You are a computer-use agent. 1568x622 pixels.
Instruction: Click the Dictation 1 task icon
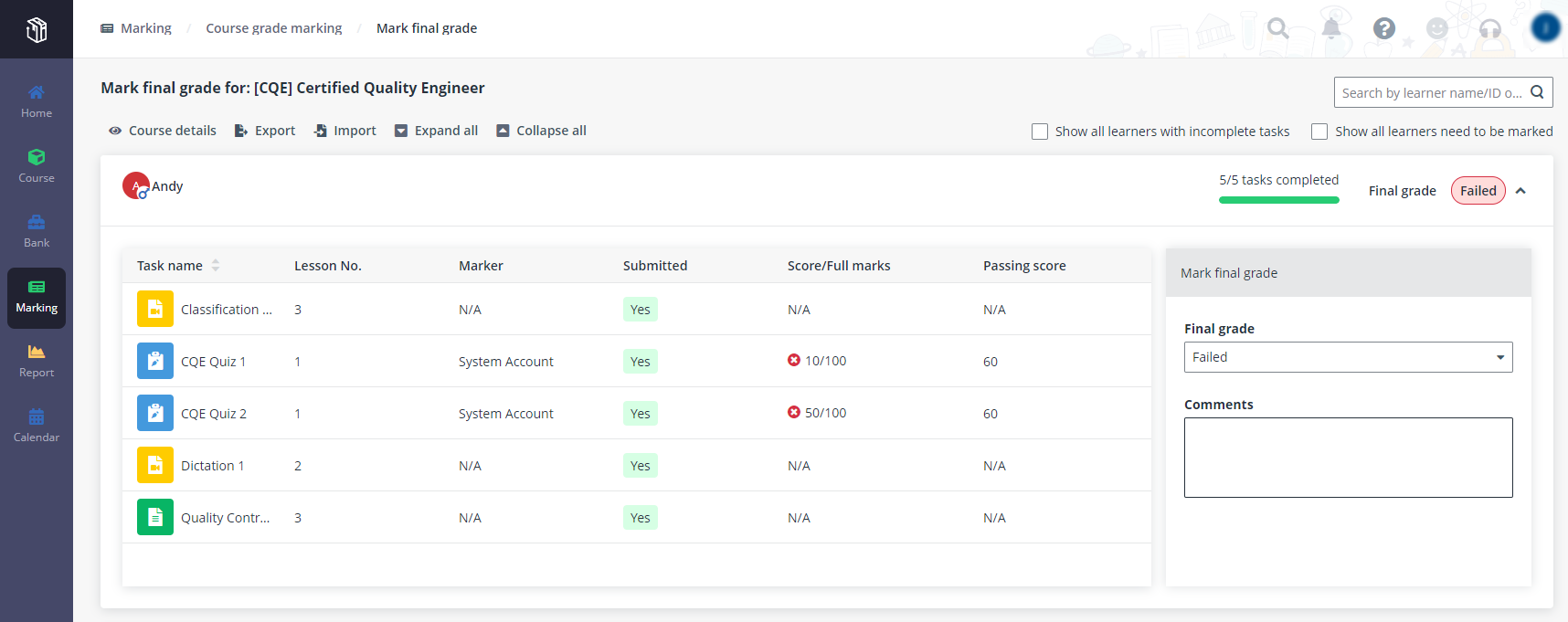click(x=155, y=465)
